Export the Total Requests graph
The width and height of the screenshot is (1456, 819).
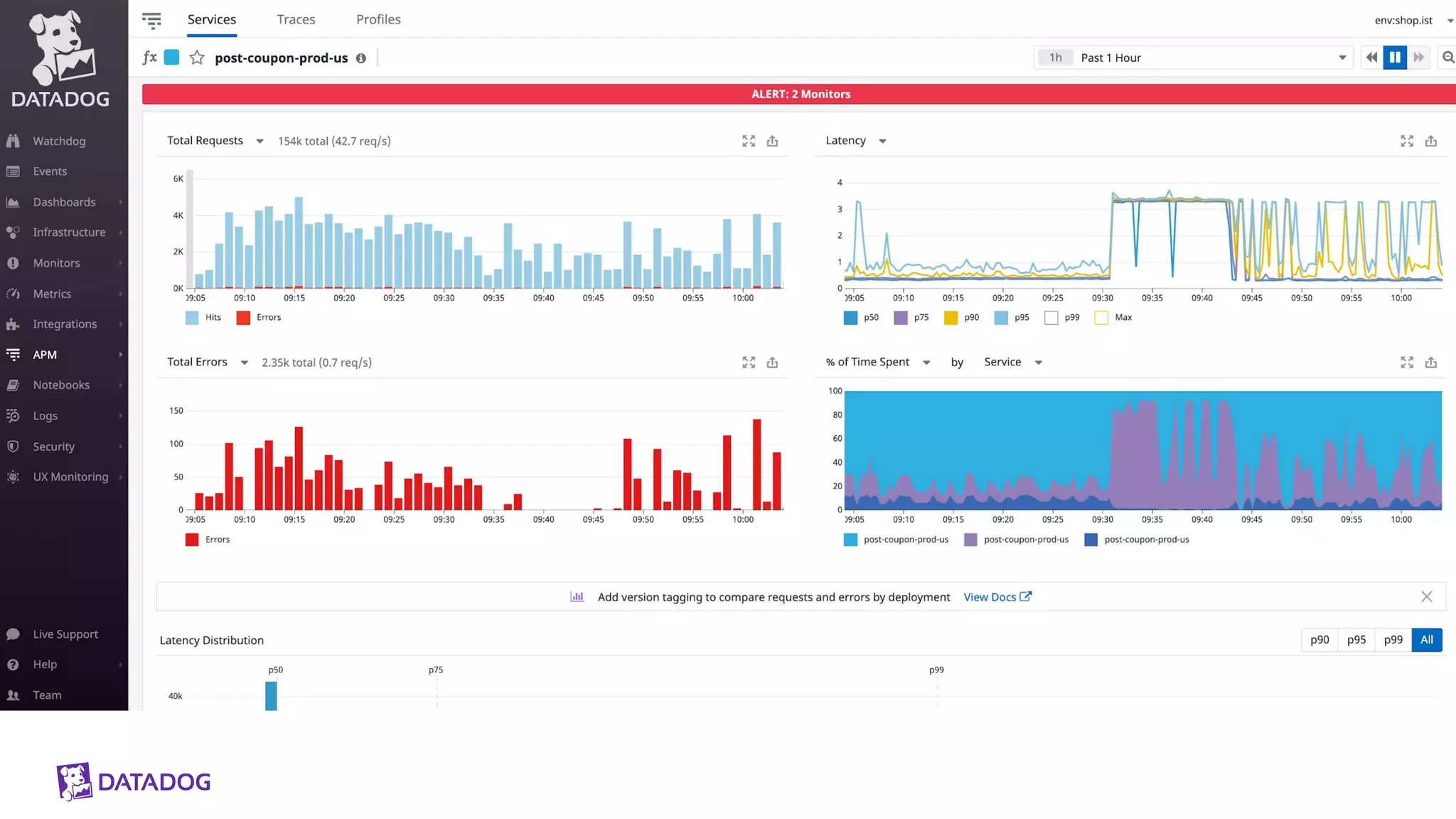(772, 141)
